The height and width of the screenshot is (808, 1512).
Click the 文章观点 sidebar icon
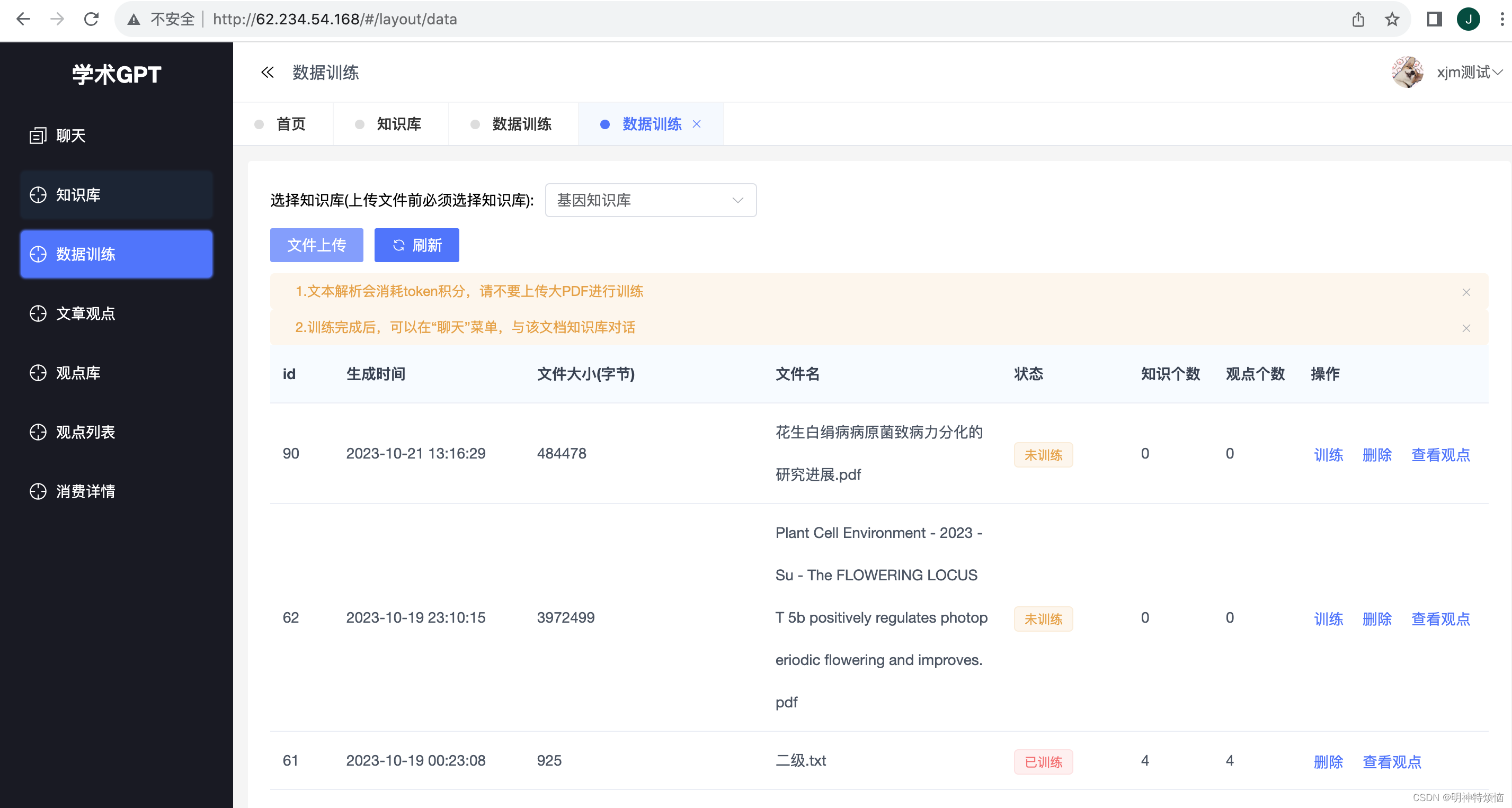(38, 313)
